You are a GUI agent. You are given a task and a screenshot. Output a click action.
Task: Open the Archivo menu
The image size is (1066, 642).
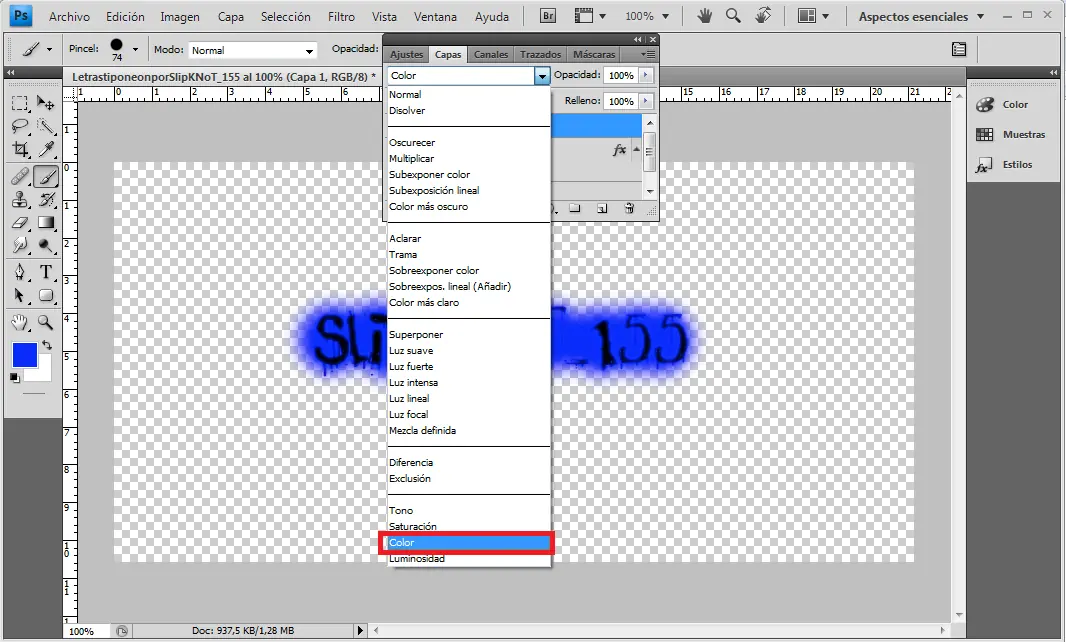pos(69,16)
